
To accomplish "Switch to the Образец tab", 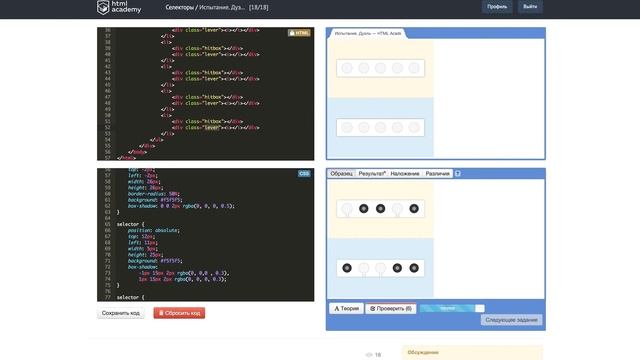I will tap(341, 173).
